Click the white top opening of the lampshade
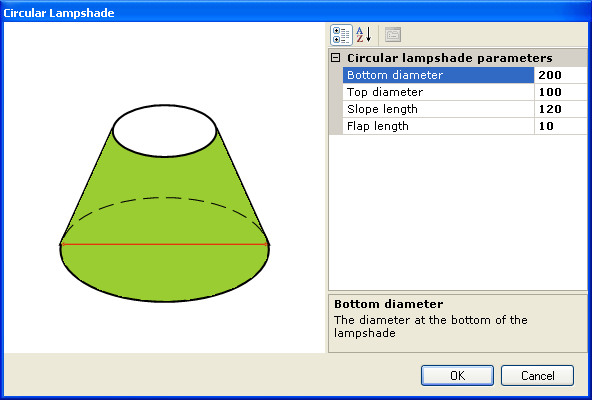 [x=165, y=131]
